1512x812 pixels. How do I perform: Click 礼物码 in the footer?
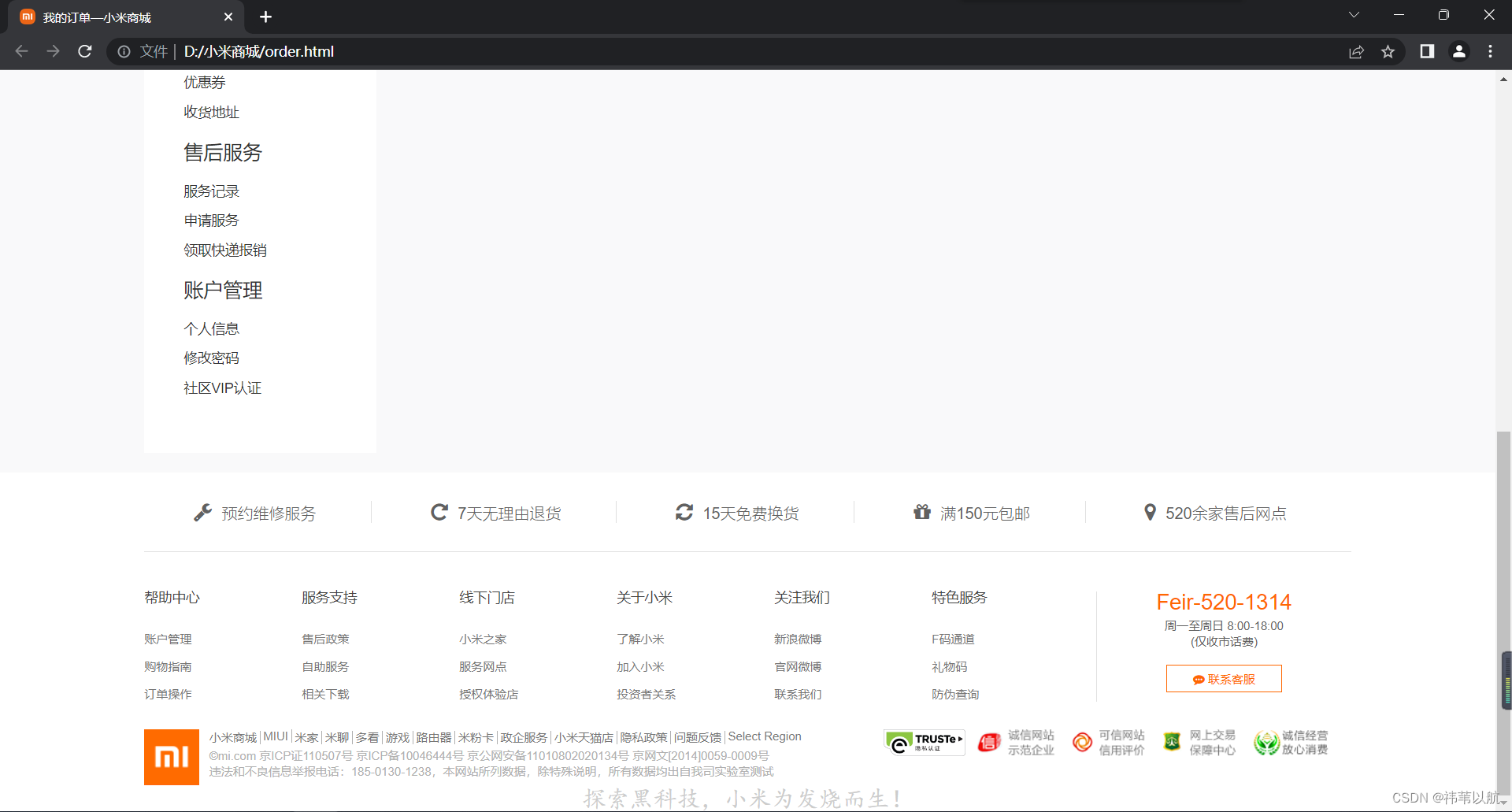(x=949, y=666)
